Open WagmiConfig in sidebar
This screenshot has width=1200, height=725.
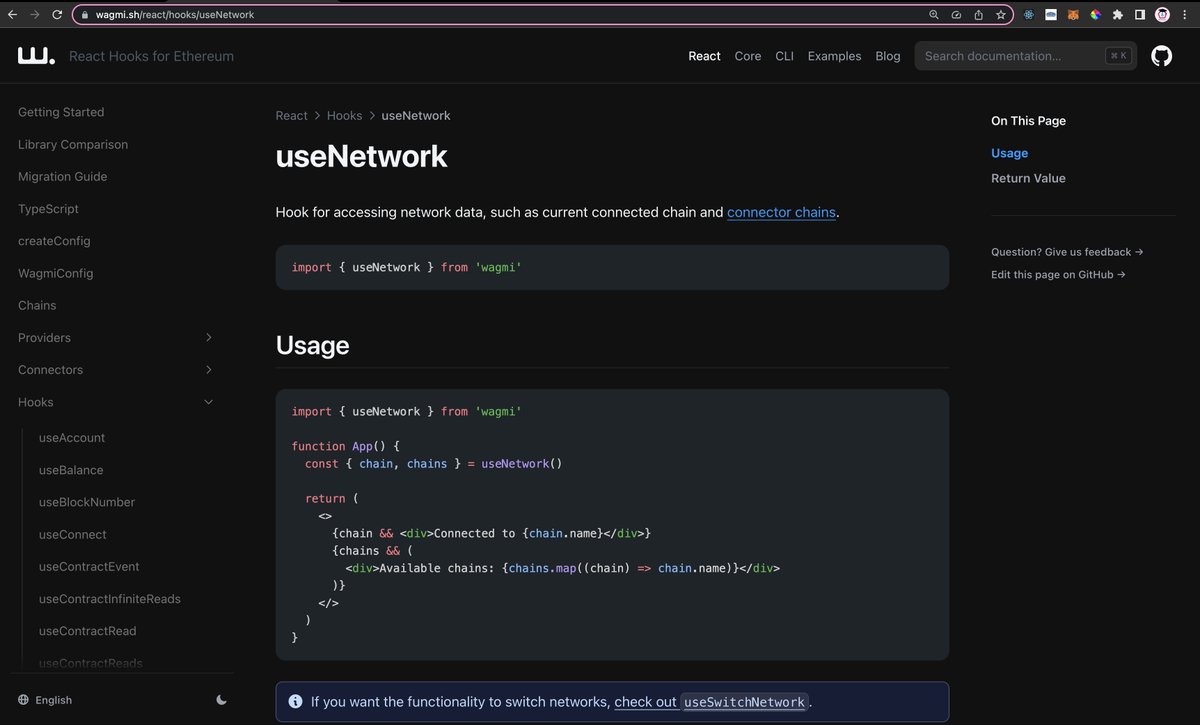point(55,273)
